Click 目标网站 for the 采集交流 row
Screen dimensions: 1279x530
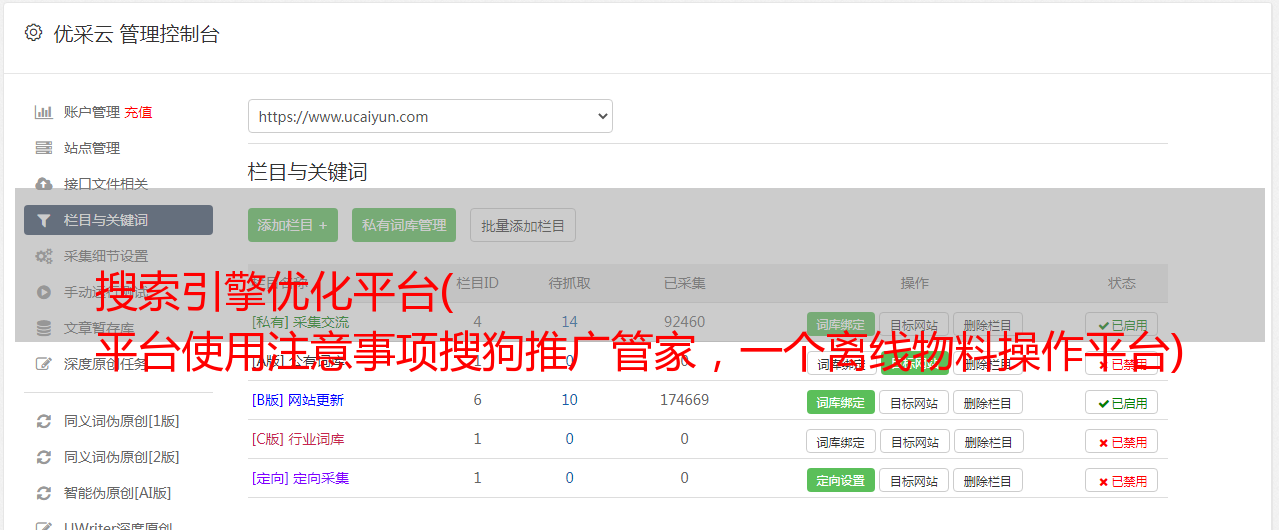point(914,325)
